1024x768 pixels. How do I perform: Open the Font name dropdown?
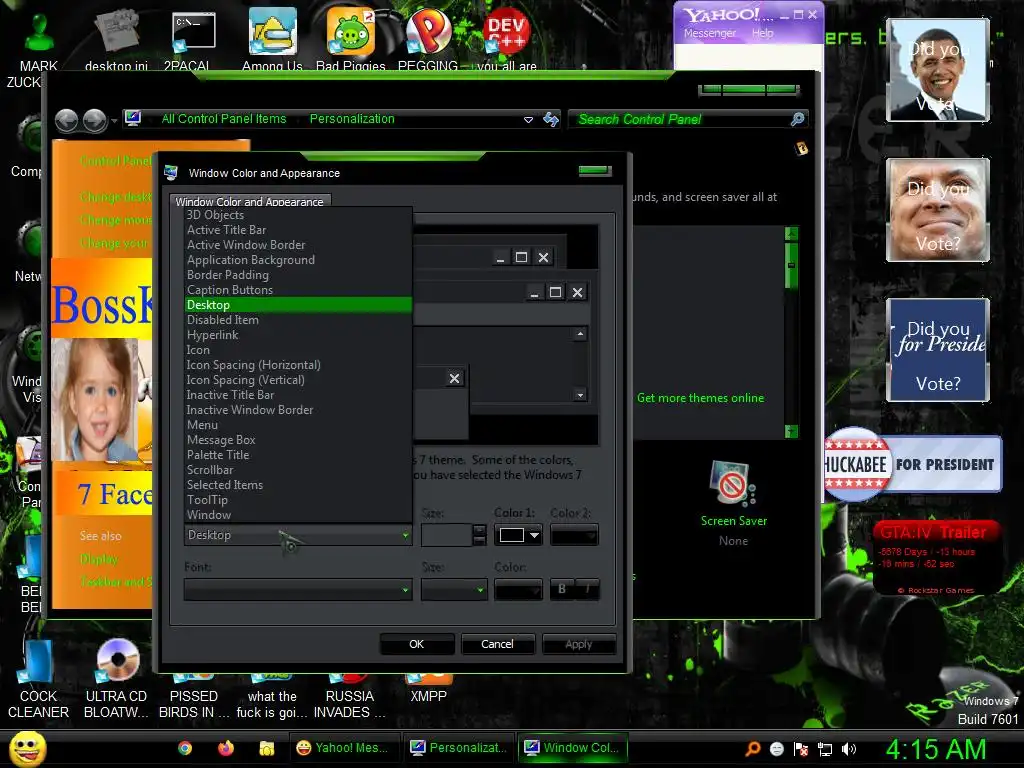tap(298, 590)
